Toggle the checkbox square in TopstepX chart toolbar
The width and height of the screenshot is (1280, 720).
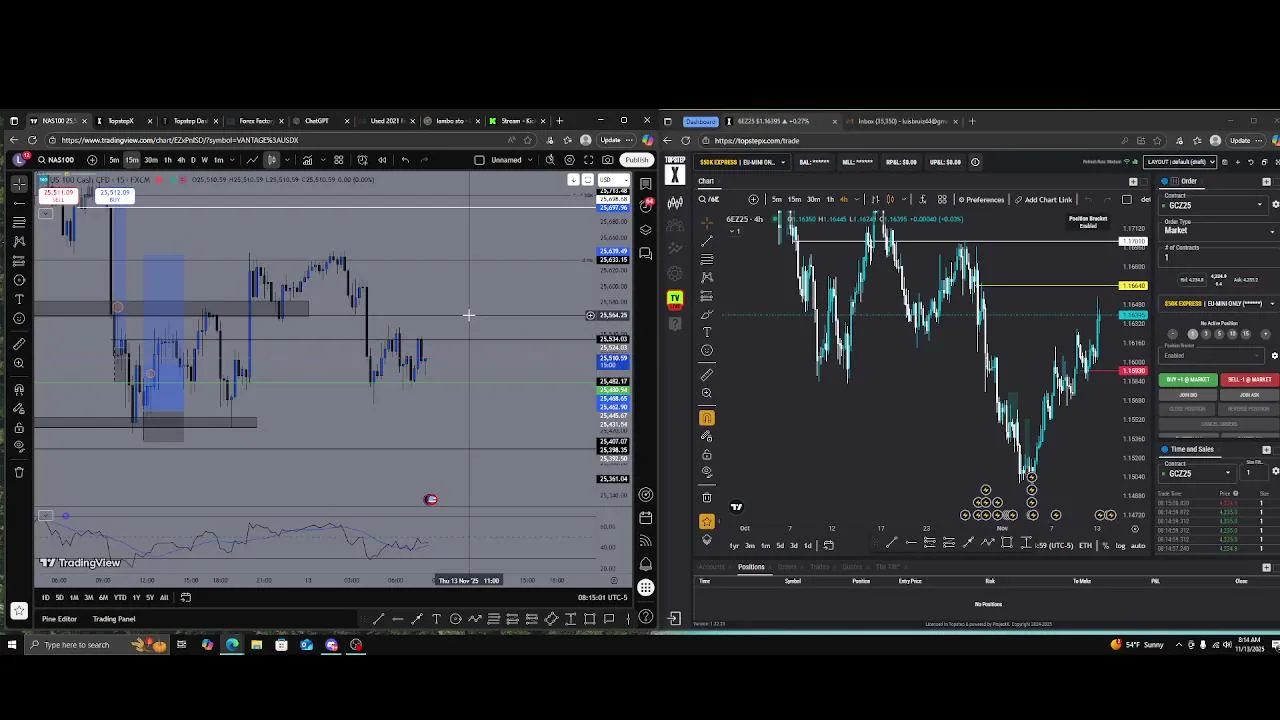[x=1126, y=199]
